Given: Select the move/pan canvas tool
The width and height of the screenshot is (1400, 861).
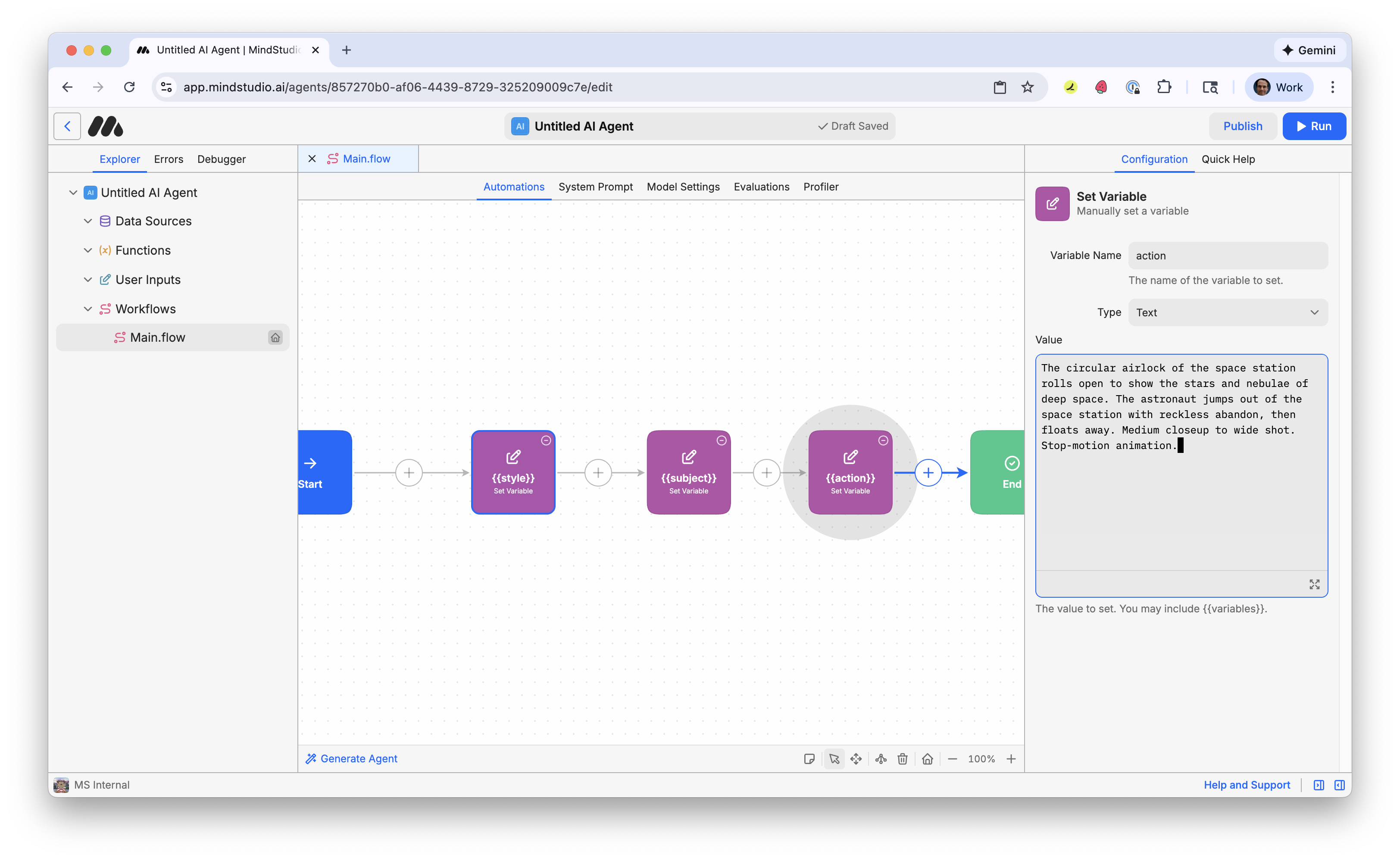Looking at the screenshot, I should tap(856, 759).
